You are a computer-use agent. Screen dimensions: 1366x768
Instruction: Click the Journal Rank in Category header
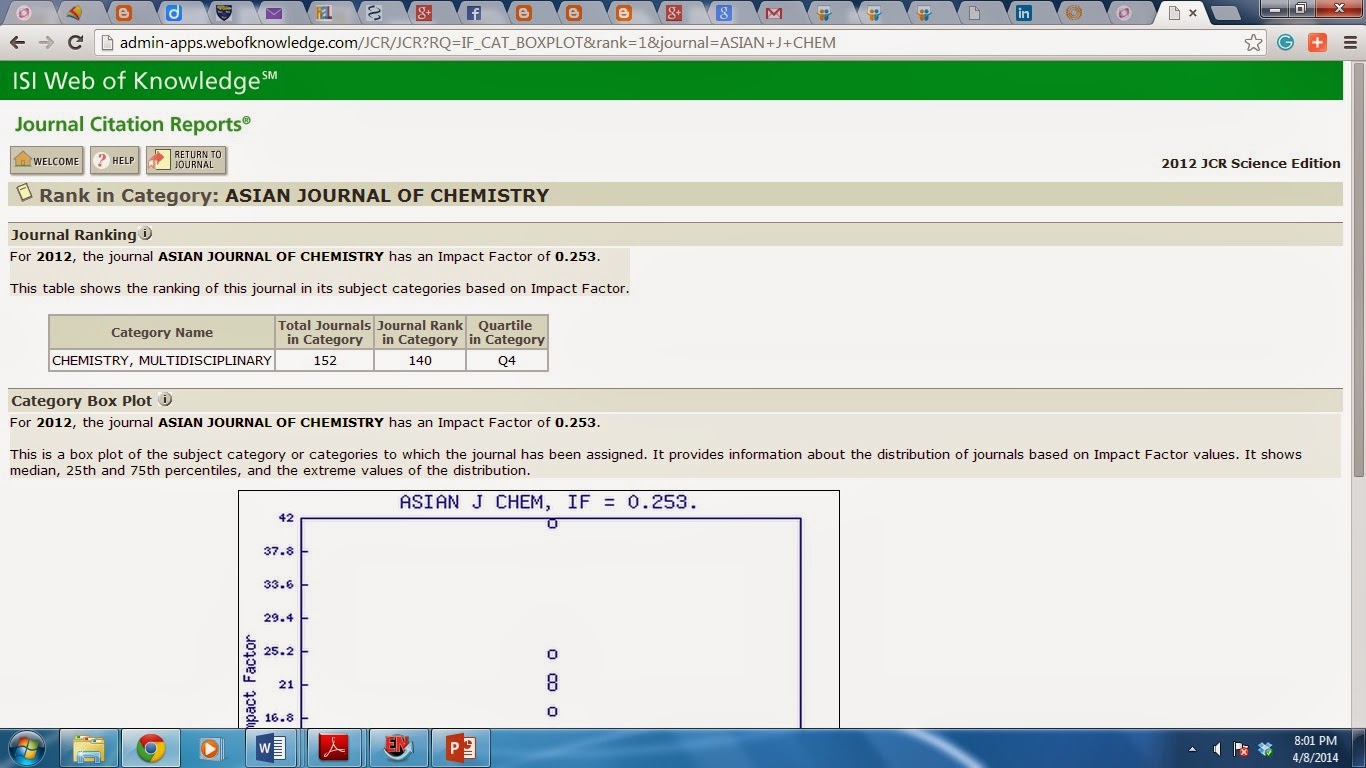point(420,332)
